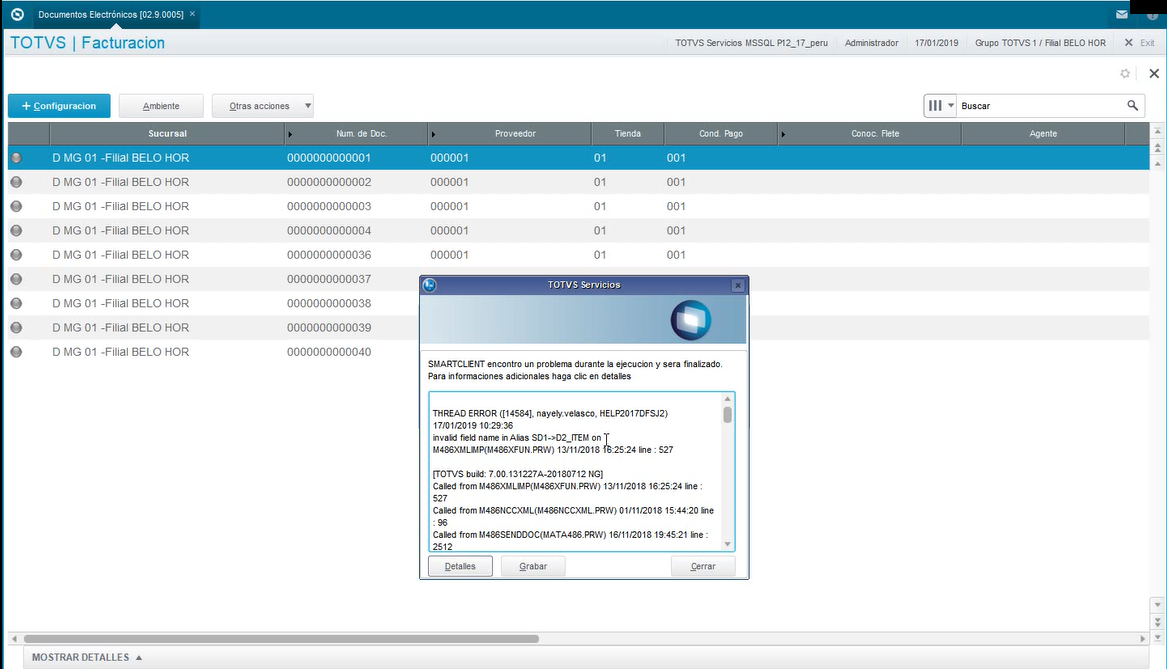Click the search magnifier icon
The height and width of the screenshot is (669, 1167).
pos(1132,106)
